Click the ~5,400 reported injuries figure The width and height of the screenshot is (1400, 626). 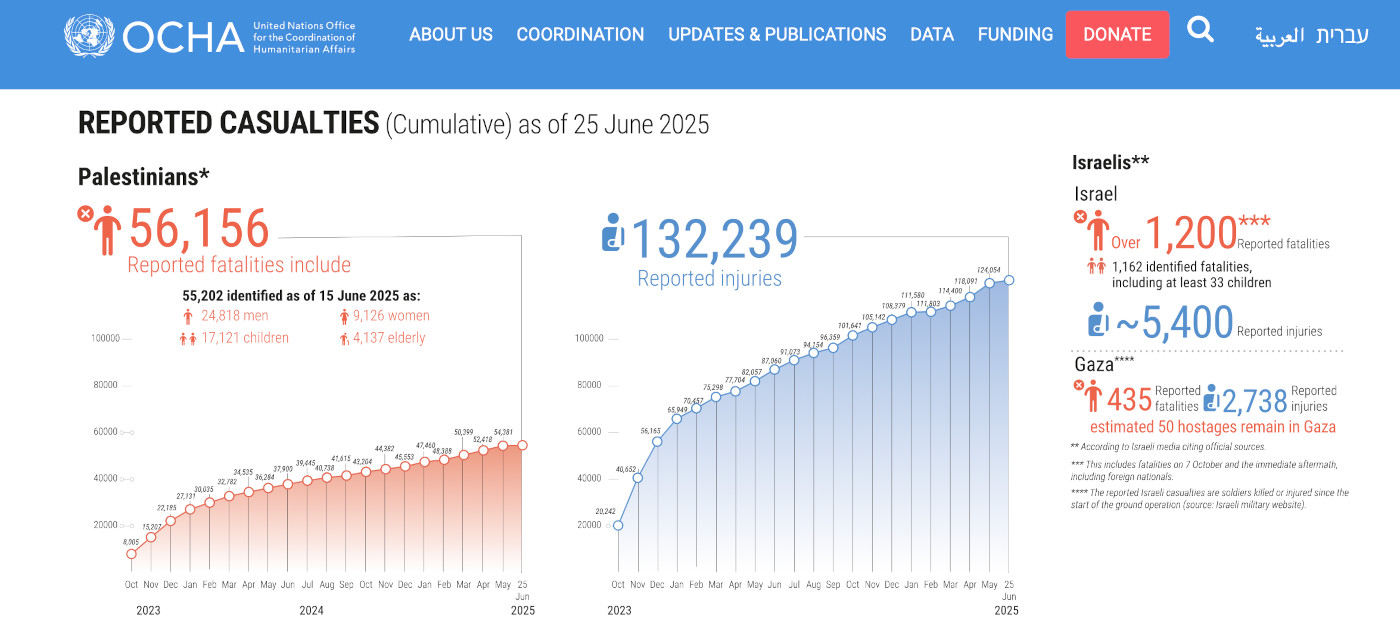pyautogui.click(x=1175, y=322)
